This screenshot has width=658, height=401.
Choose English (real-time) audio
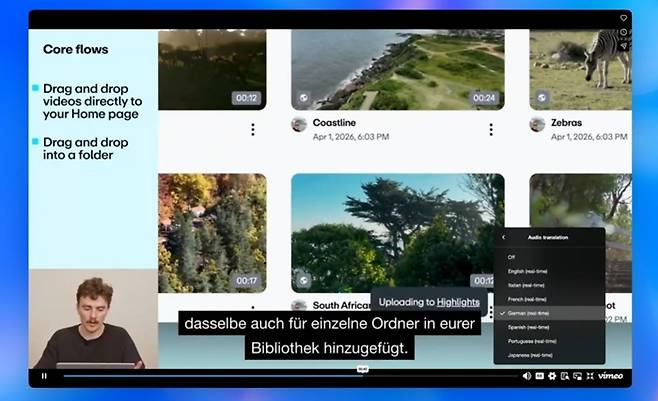click(549, 271)
